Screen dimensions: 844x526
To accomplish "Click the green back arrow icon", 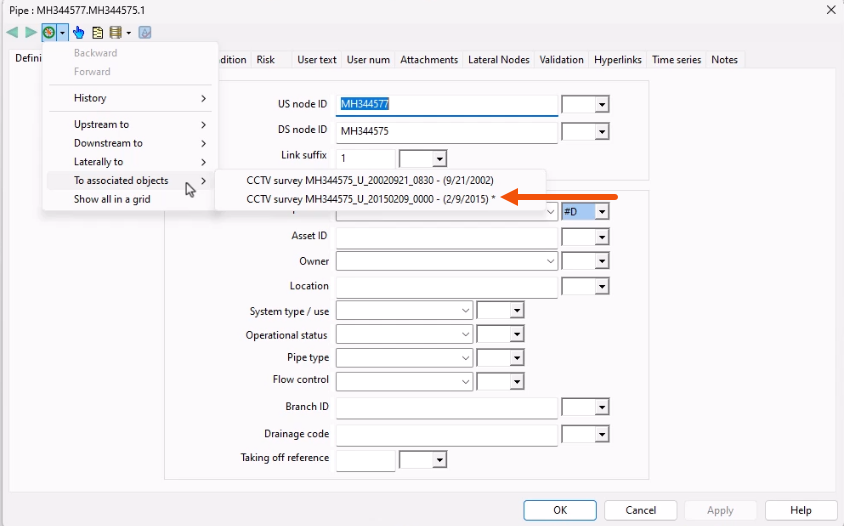I will [12, 32].
